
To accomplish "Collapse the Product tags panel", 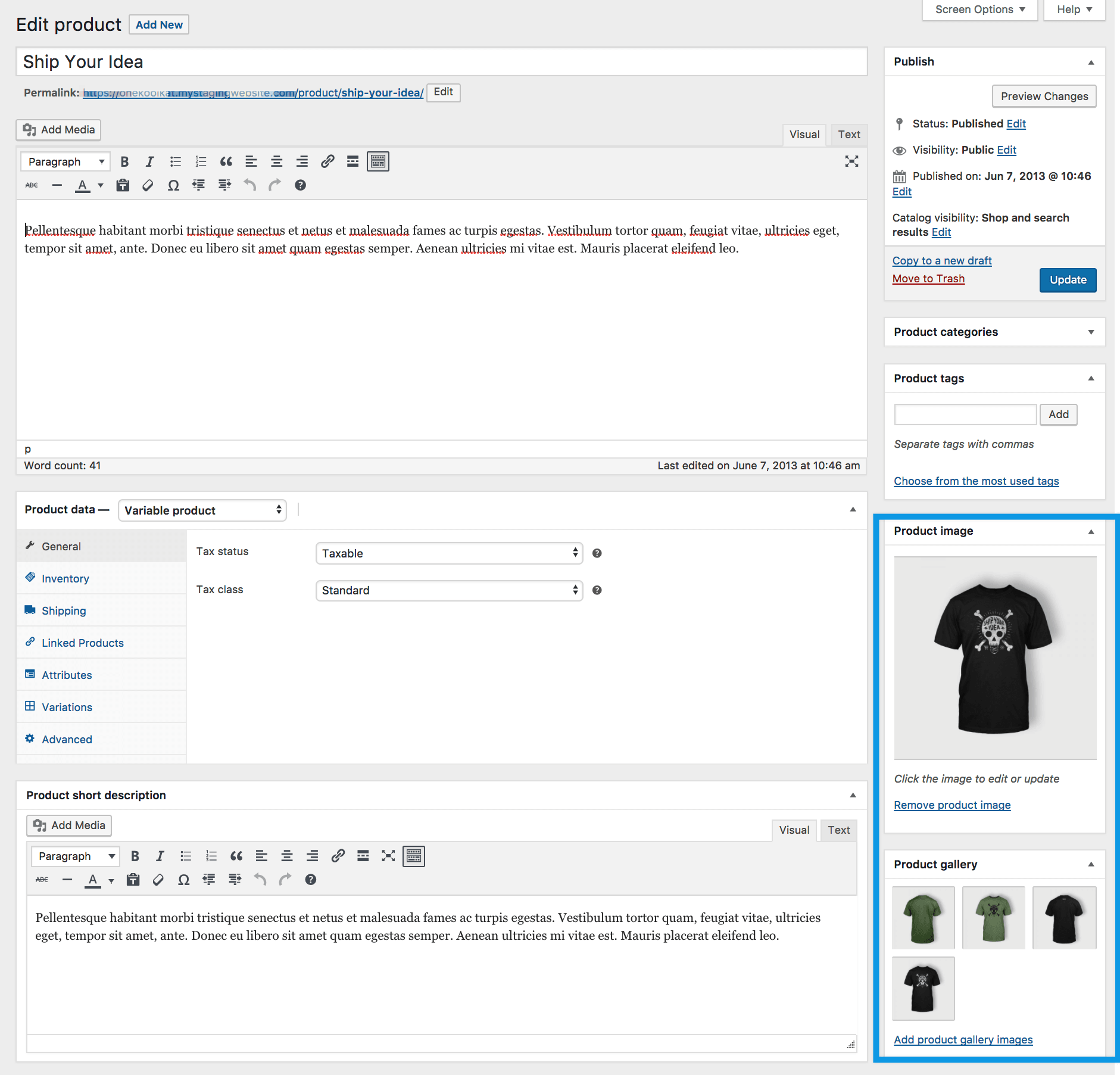I will pos(1091,378).
